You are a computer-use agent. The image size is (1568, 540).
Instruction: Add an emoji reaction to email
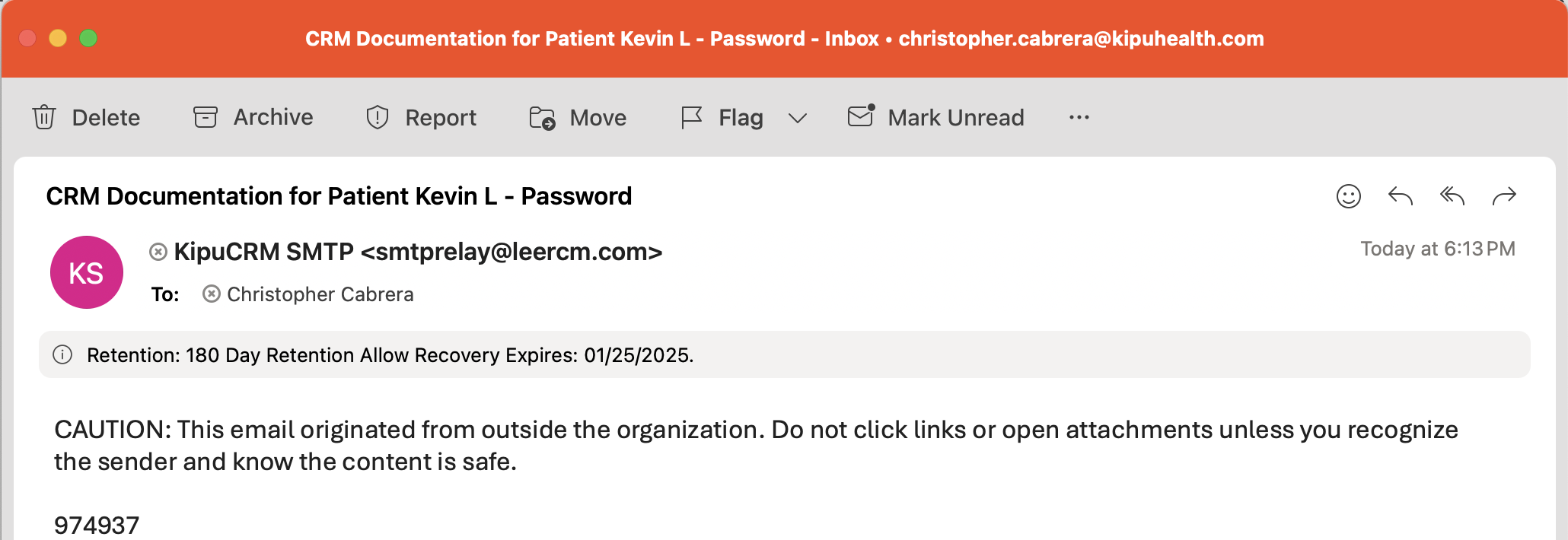coord(1348,196)
